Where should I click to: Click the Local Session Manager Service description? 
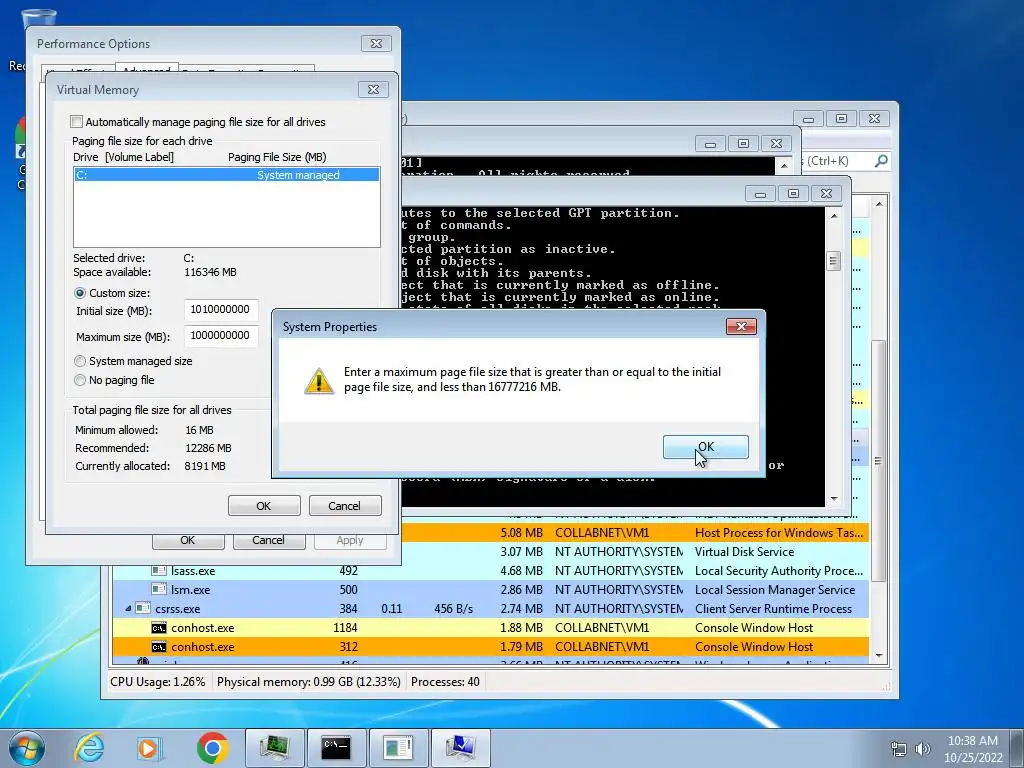775,590
